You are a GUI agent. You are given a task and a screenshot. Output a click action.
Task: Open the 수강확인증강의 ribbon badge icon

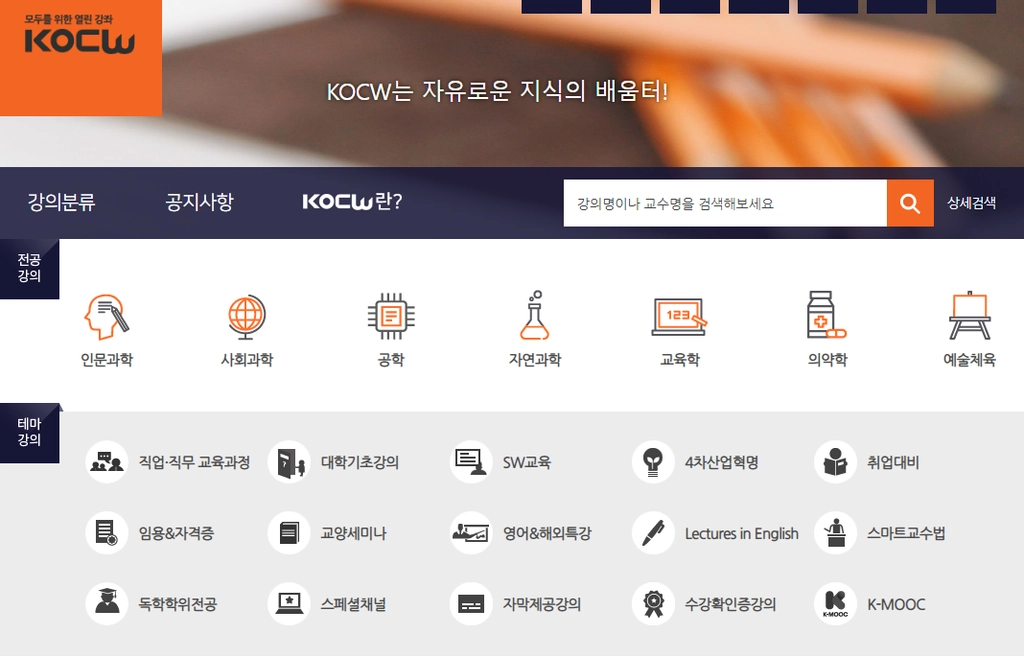(653, 604)
